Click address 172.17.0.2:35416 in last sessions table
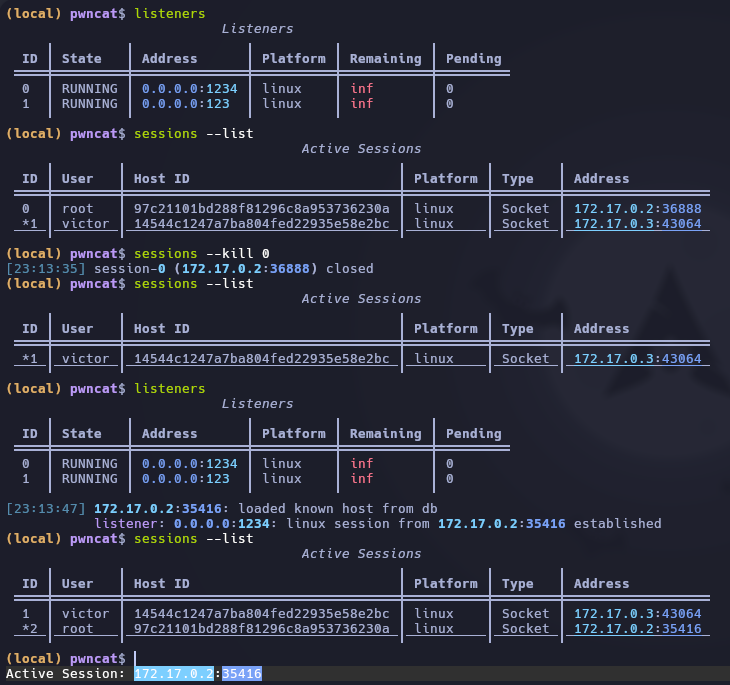The height and width of the screenshot is (685, 730). [637, 629]
